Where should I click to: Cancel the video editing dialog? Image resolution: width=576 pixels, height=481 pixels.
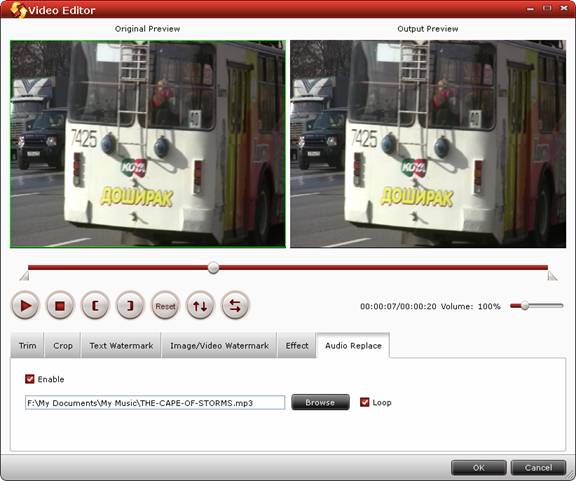click(x=538, y=467)
